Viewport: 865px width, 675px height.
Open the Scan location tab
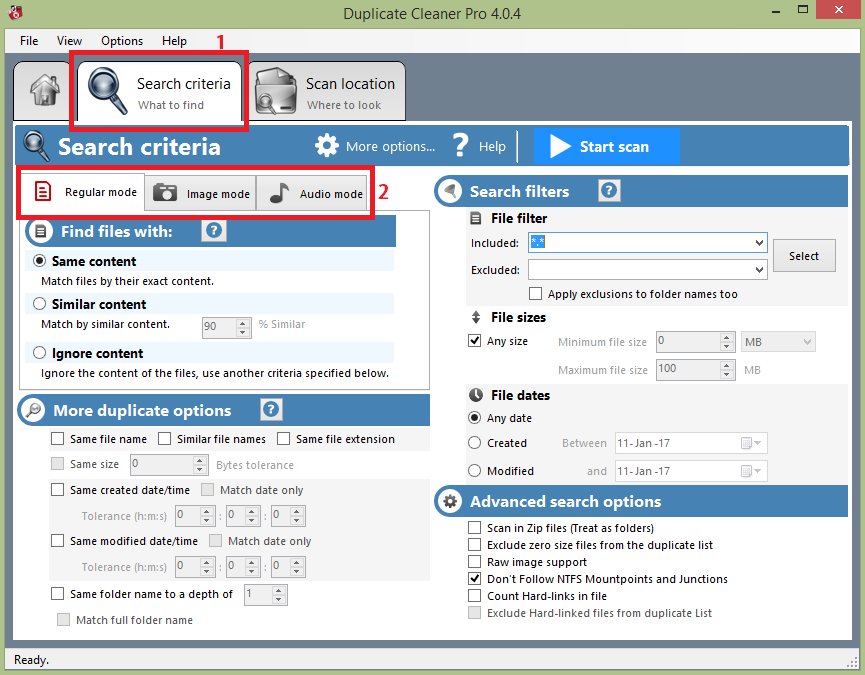[328, 93]
